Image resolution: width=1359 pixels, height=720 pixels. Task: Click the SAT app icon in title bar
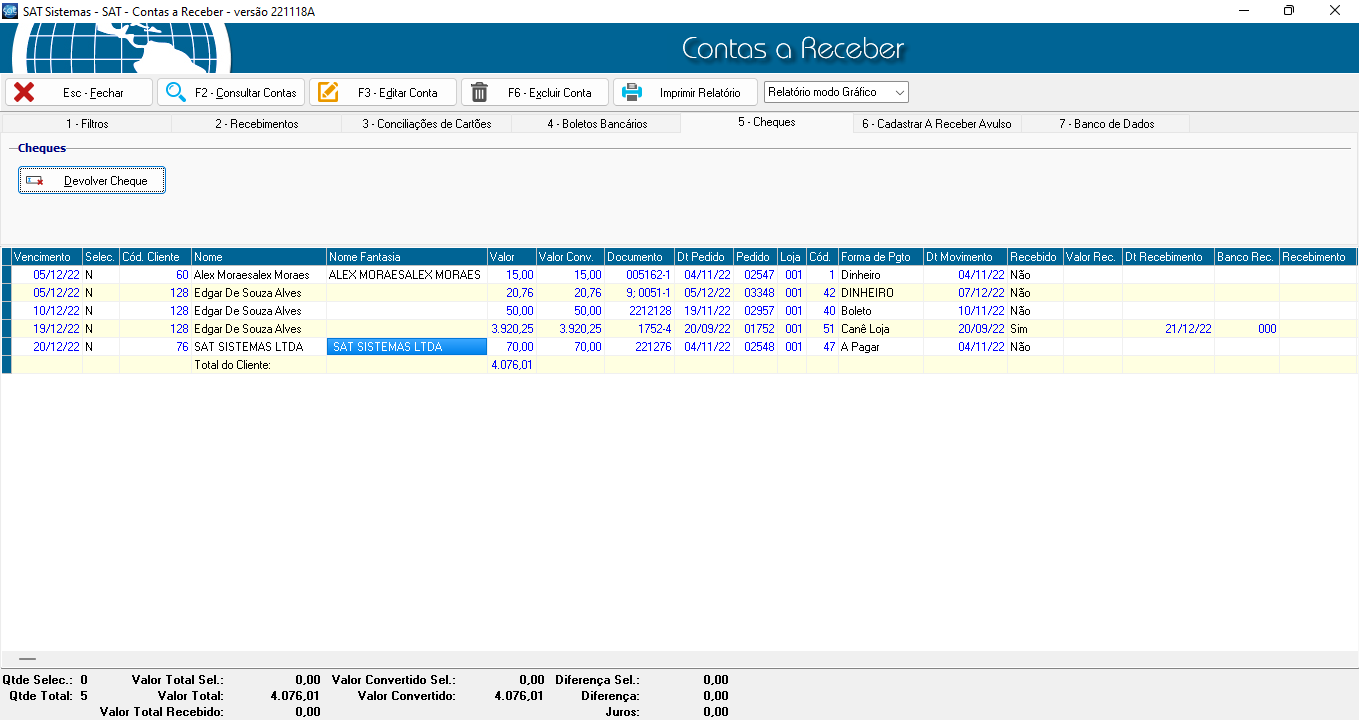point(10,10)
